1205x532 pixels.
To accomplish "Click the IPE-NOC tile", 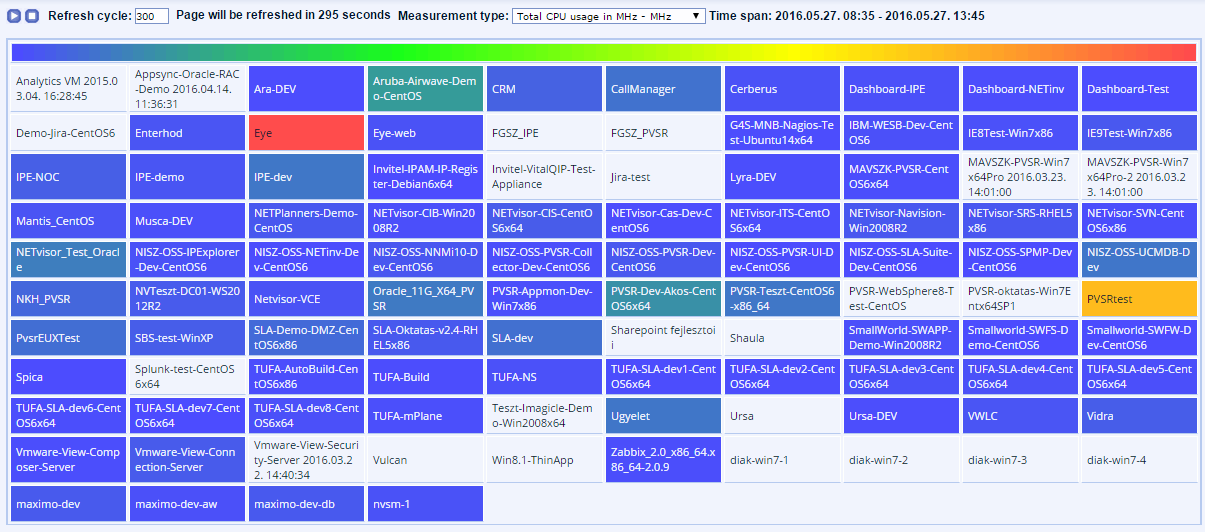I will click(x=67, y=176).
